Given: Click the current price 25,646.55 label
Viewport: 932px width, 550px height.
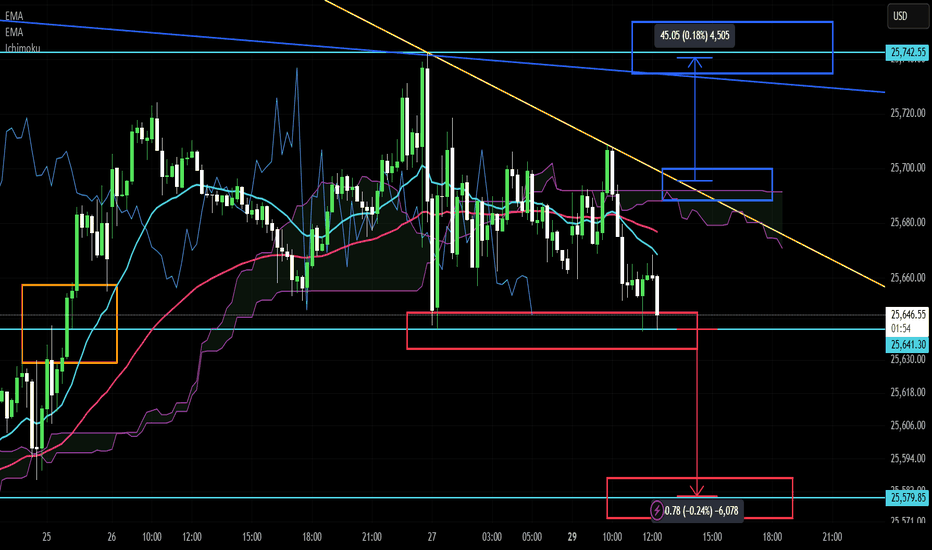Looking at the screenshot, I should pyautogui.click(x=907, y=313).
